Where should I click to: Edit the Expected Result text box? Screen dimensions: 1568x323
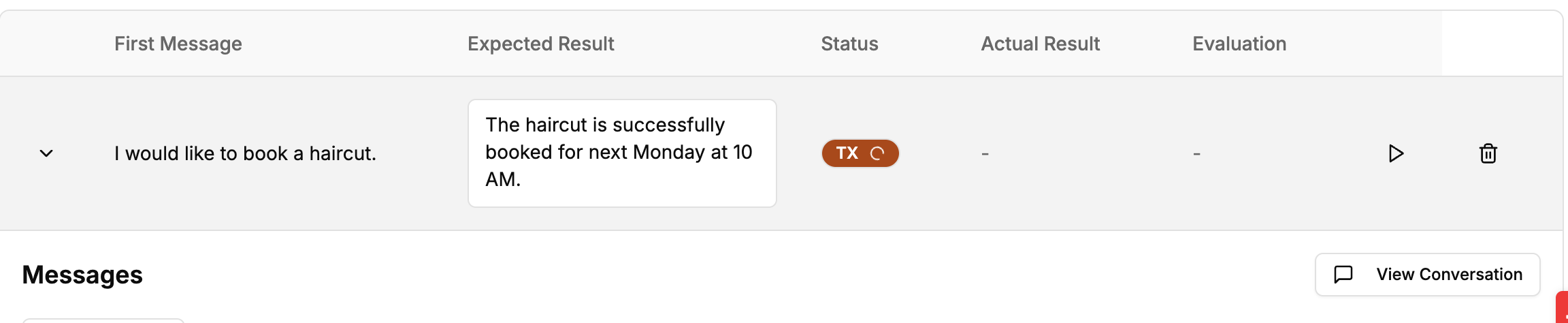622,153
